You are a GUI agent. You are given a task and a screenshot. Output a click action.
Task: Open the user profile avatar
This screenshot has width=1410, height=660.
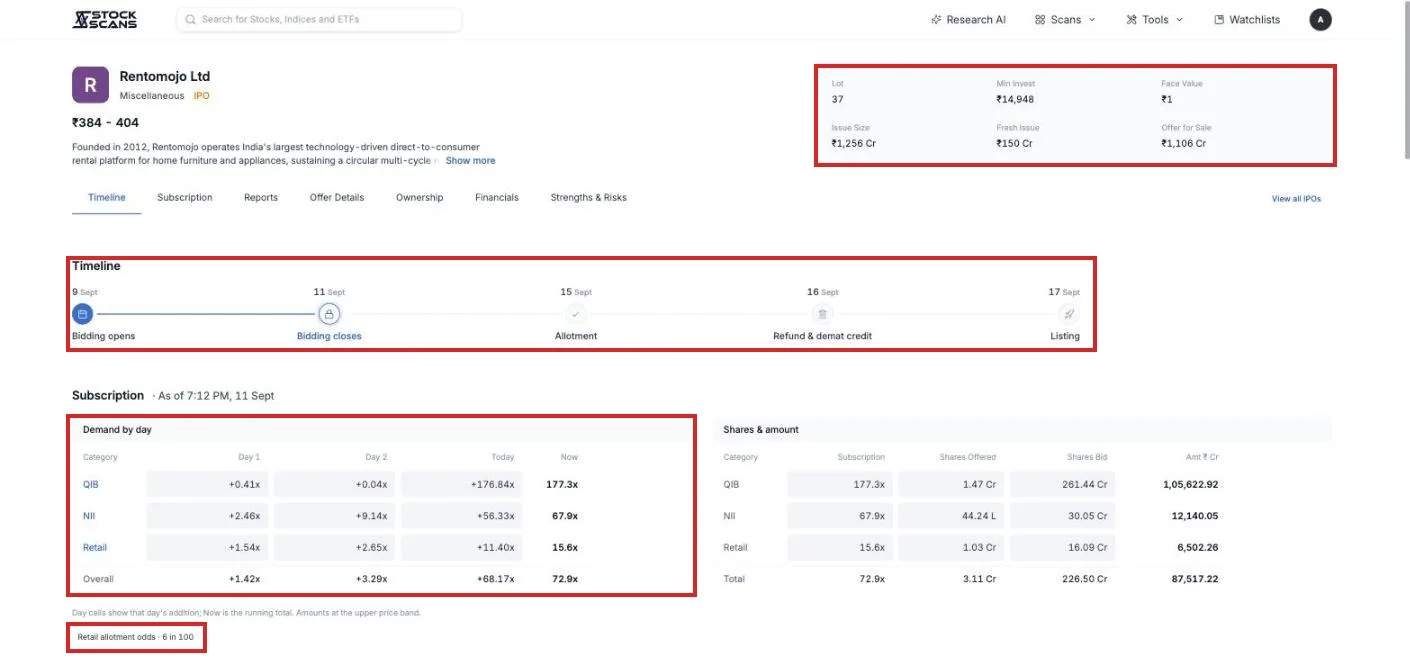point(1320,19)
